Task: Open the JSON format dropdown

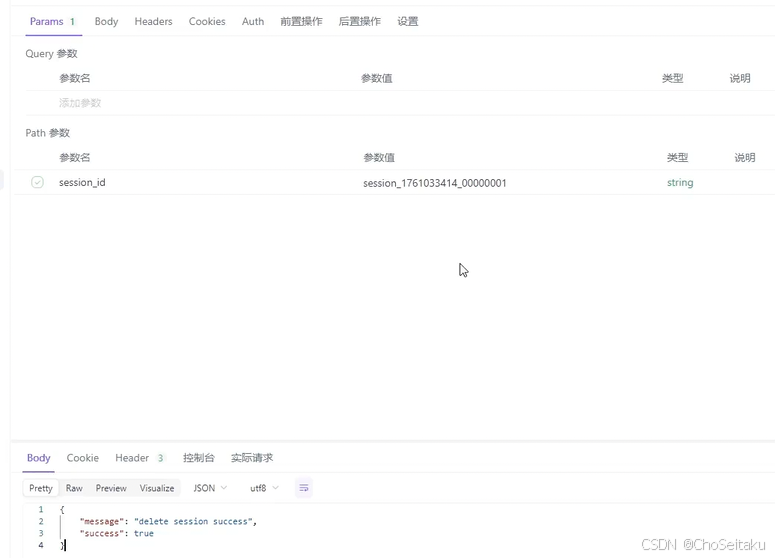Action: [x=210, y=488]
